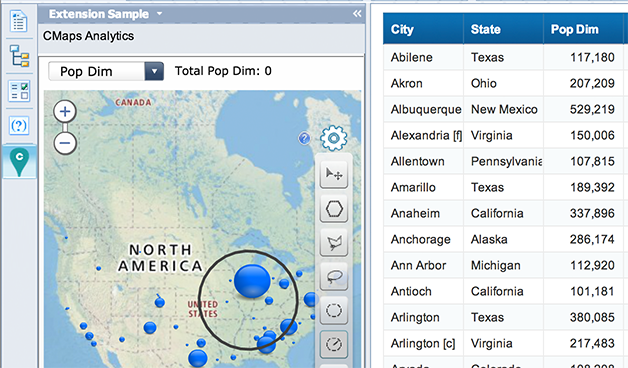Open the hierarchy tree panel icon
628x368 pixels.
pos(19,56)
